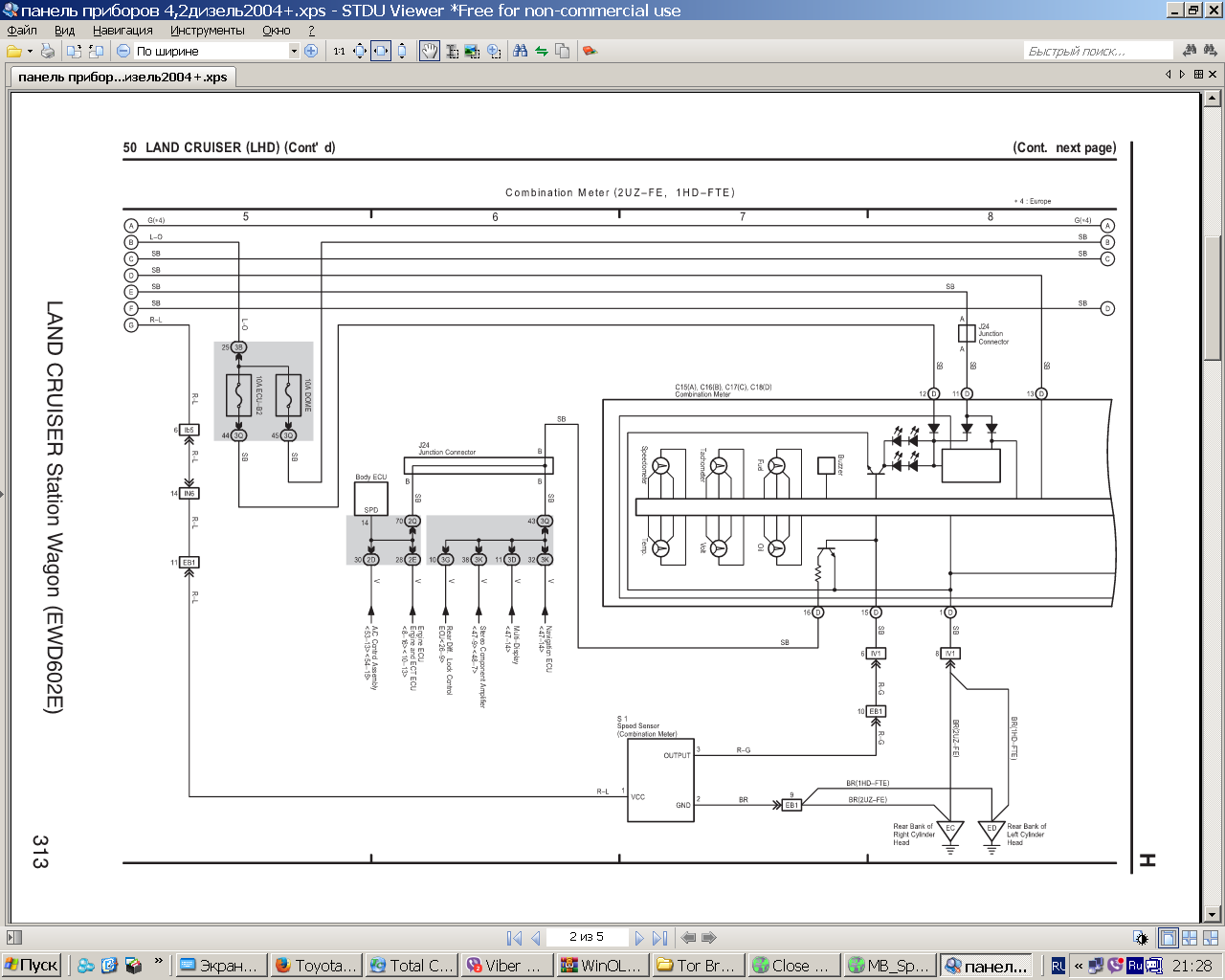Viewport: 1225px width, 980px height.
Task: Toggle the Fit width icon
Action: (x=381, y=51)
